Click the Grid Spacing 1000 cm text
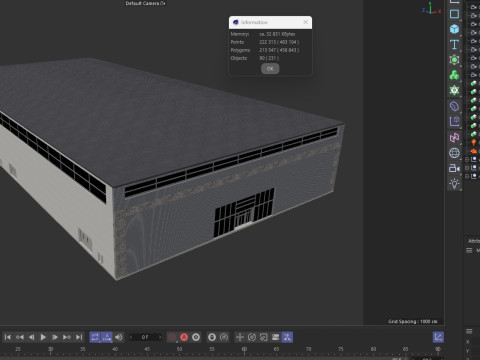 click(413, 322)
